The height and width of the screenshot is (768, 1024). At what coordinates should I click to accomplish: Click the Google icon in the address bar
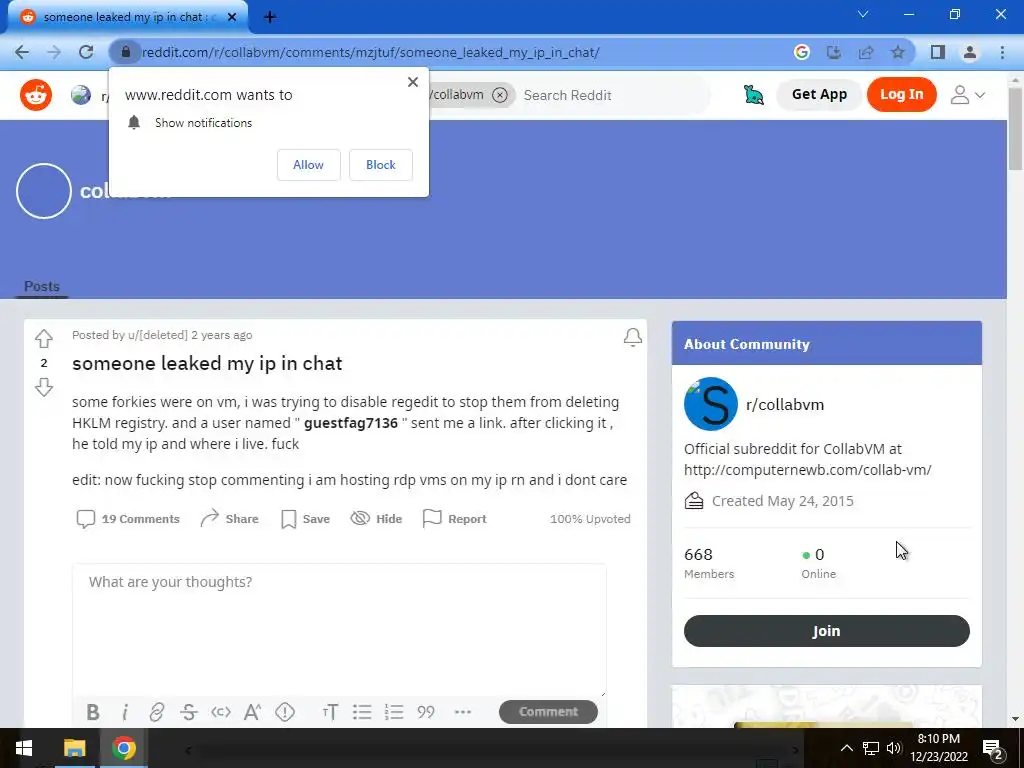(x=802, y=52)
